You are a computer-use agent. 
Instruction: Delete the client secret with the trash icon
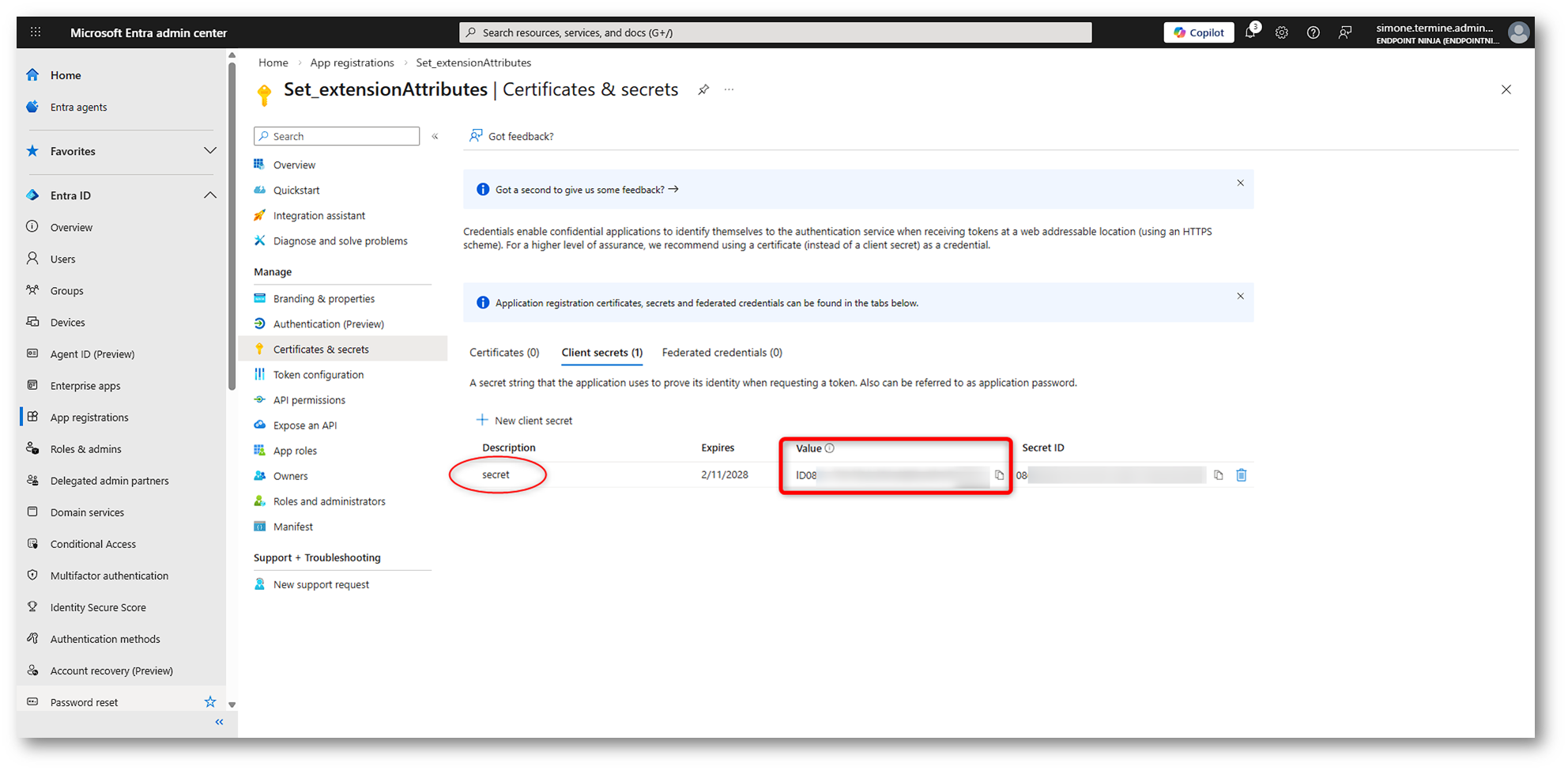[1242, 475]
